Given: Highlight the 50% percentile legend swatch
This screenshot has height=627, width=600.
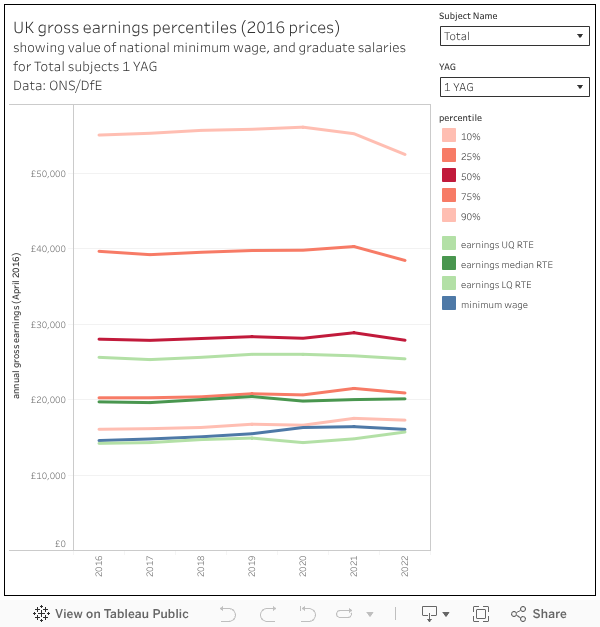Looking at the screenshot, I should point(449,176).
